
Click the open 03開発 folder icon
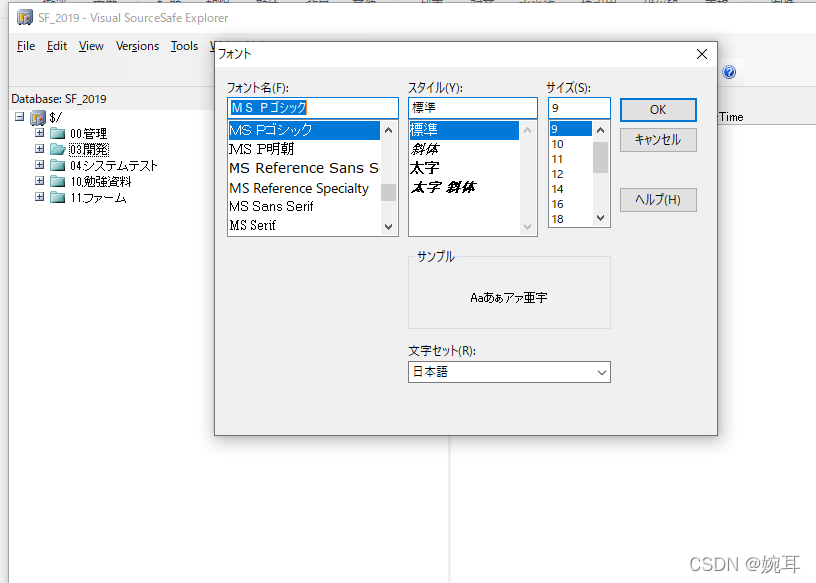click(58, 148)
